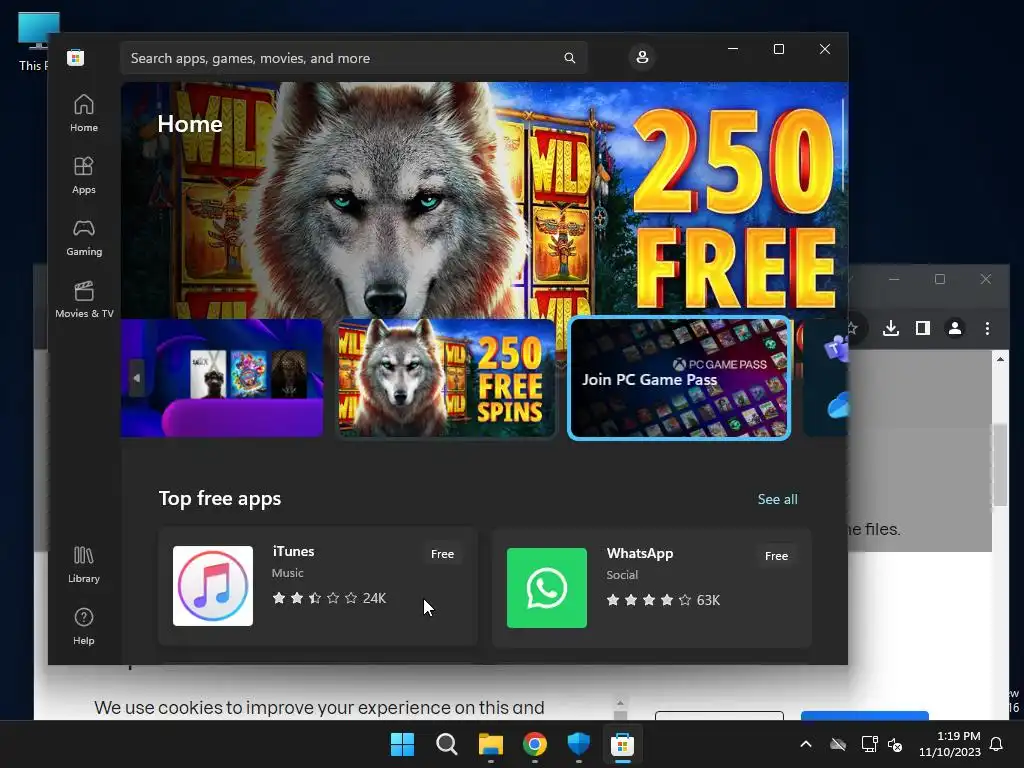Open the See all link for top free apps
This screenshot has width=1024, height=768.
pyautogui.click(x=777, y=499)
